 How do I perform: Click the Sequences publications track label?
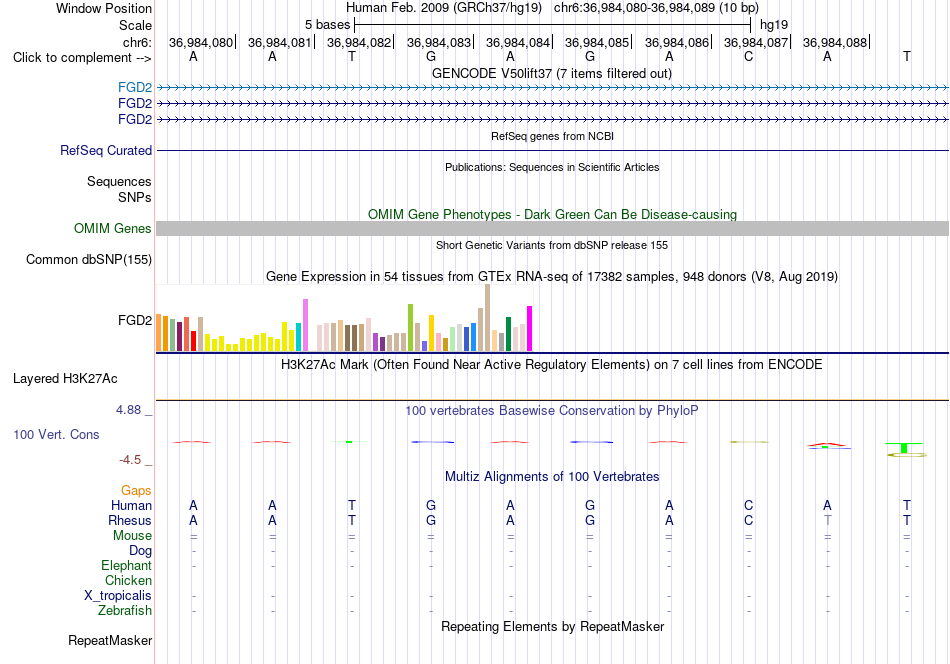[x=119, y=181]
